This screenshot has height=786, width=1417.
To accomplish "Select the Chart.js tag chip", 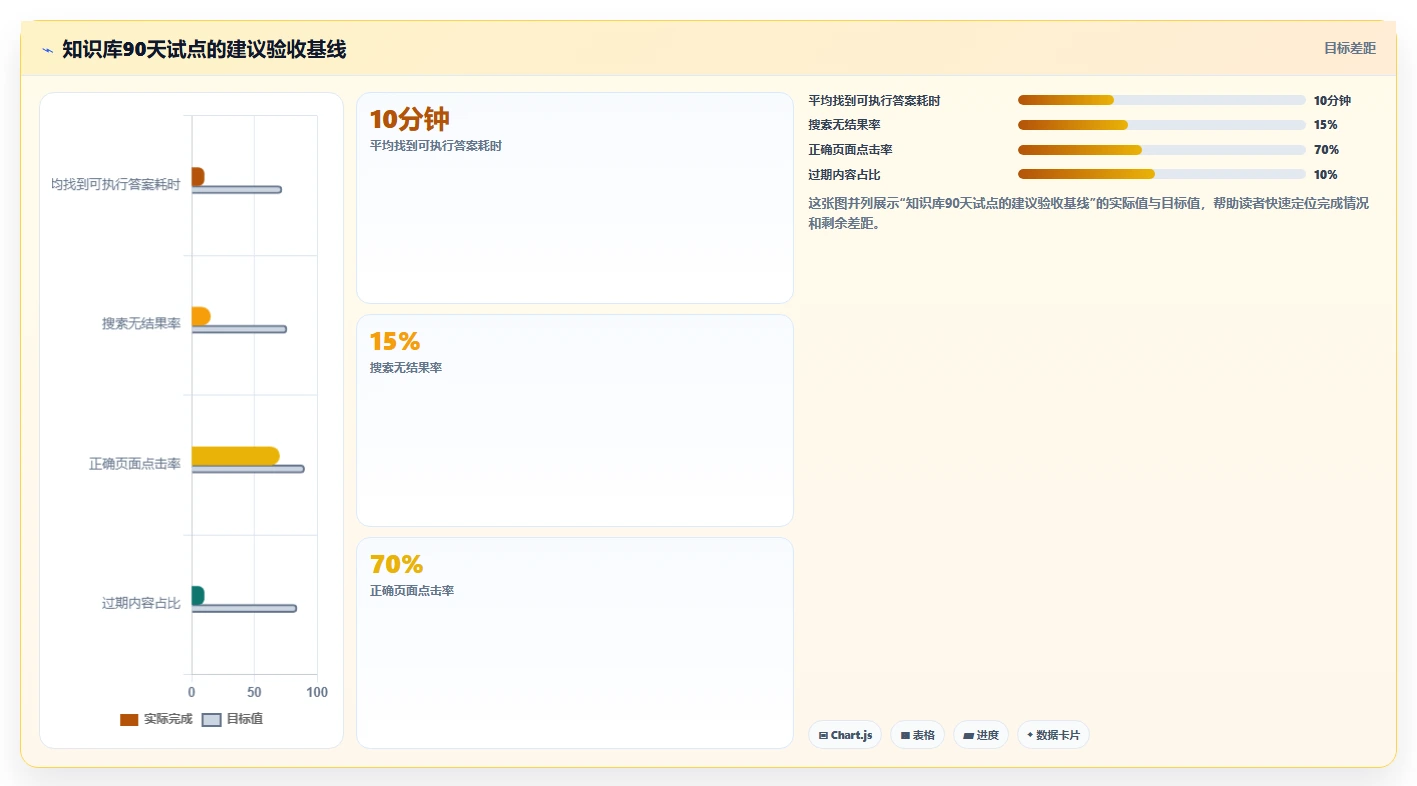I will (x=845, y=735).
